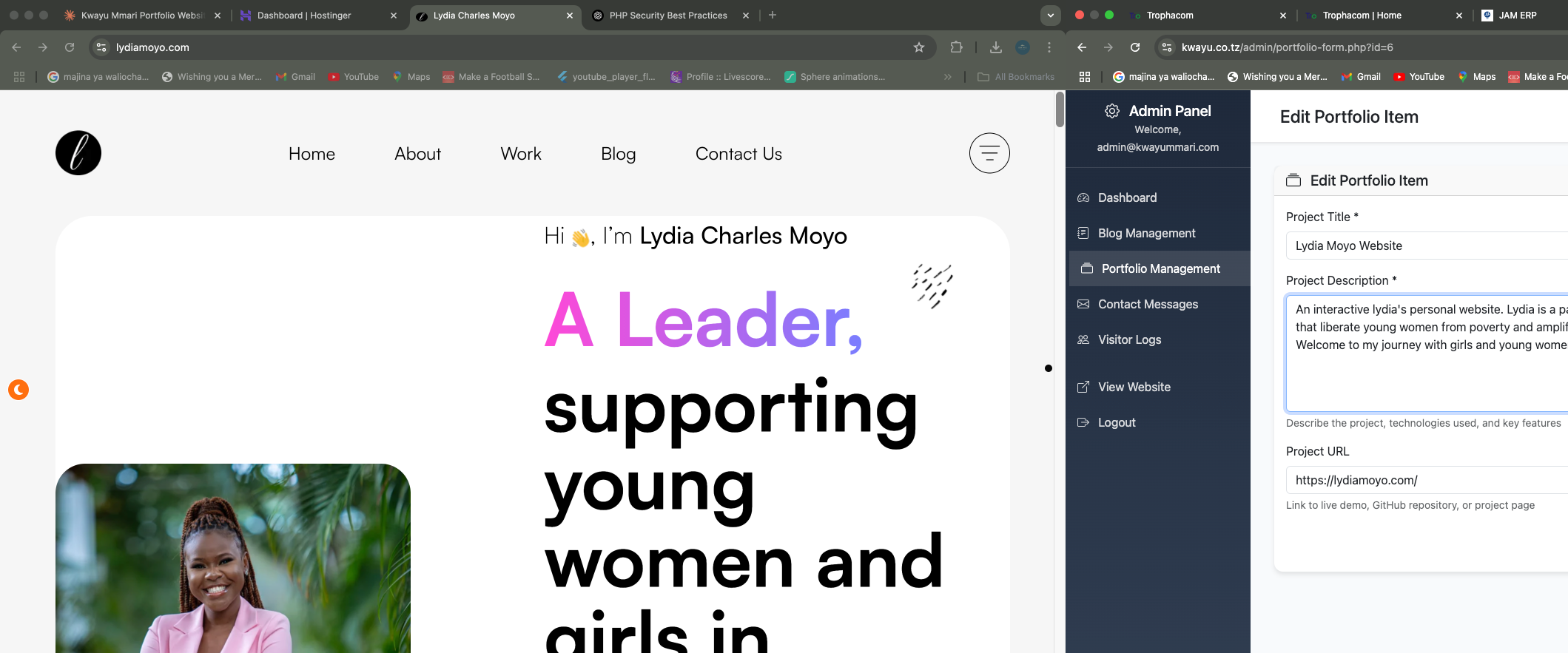Image resolution: width=1568 pixels, height=653 pixels.
Task: Open youtube_player_fl... bookmark
Action: [606, 77]
